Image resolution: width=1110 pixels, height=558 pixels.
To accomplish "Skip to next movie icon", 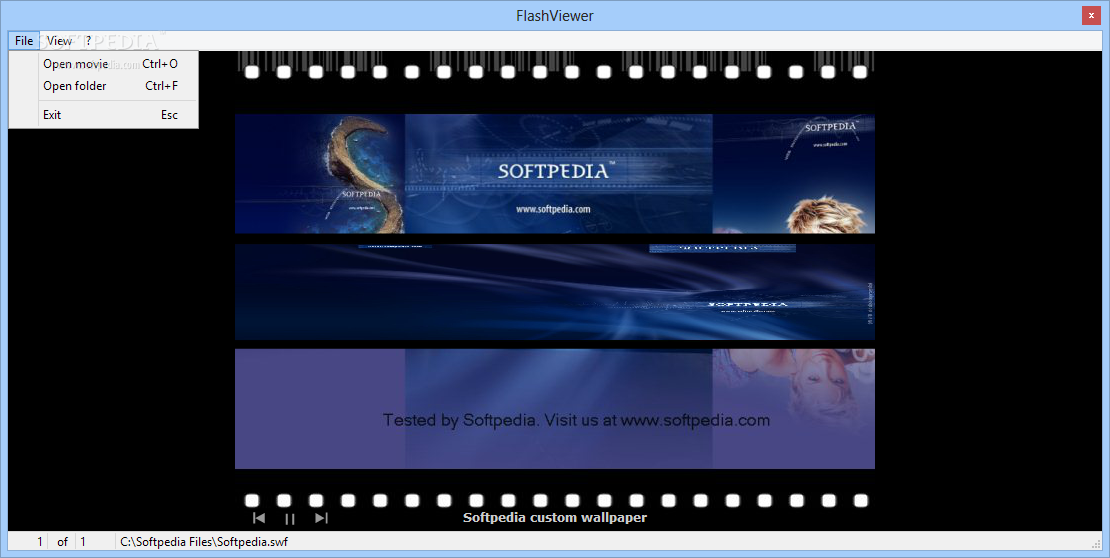I will 321,518.
